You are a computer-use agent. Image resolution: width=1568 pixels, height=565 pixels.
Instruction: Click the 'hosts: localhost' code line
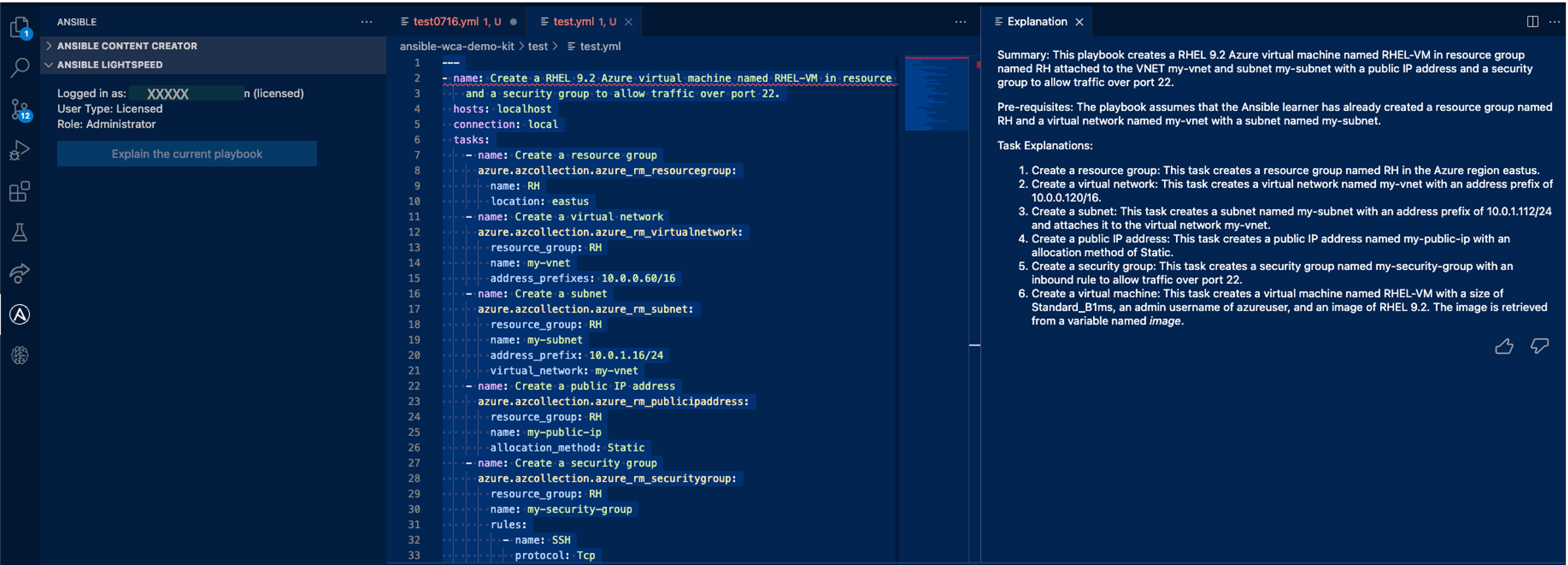[x=502, y=109]
